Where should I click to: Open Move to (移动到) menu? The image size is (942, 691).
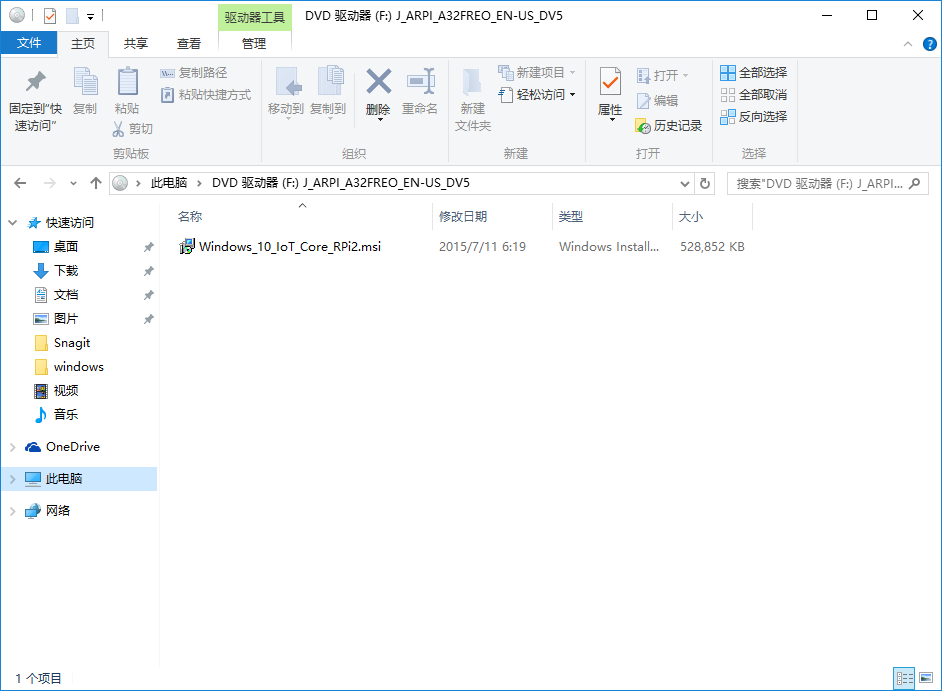[x=286, y=93]
